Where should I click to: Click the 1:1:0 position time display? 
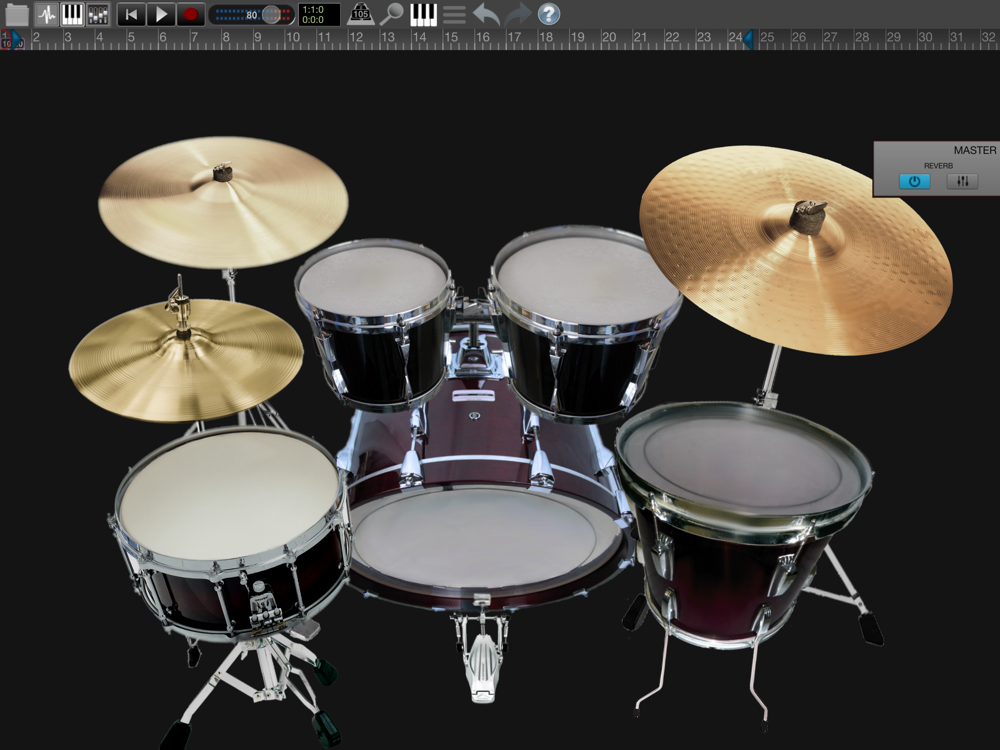[x=319, y=14]
